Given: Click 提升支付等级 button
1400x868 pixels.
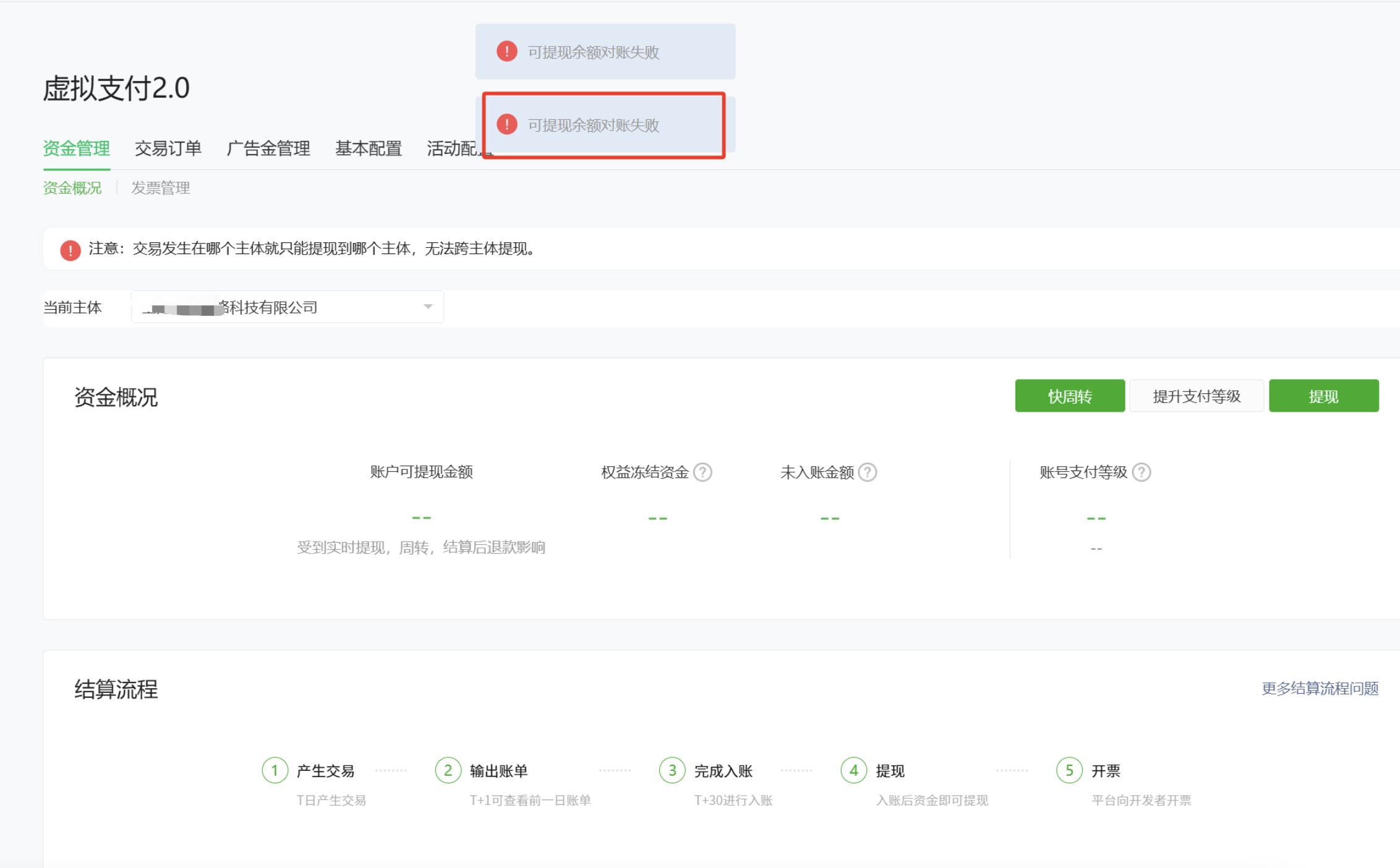Looking at the screenshot, I should 1197,396.
